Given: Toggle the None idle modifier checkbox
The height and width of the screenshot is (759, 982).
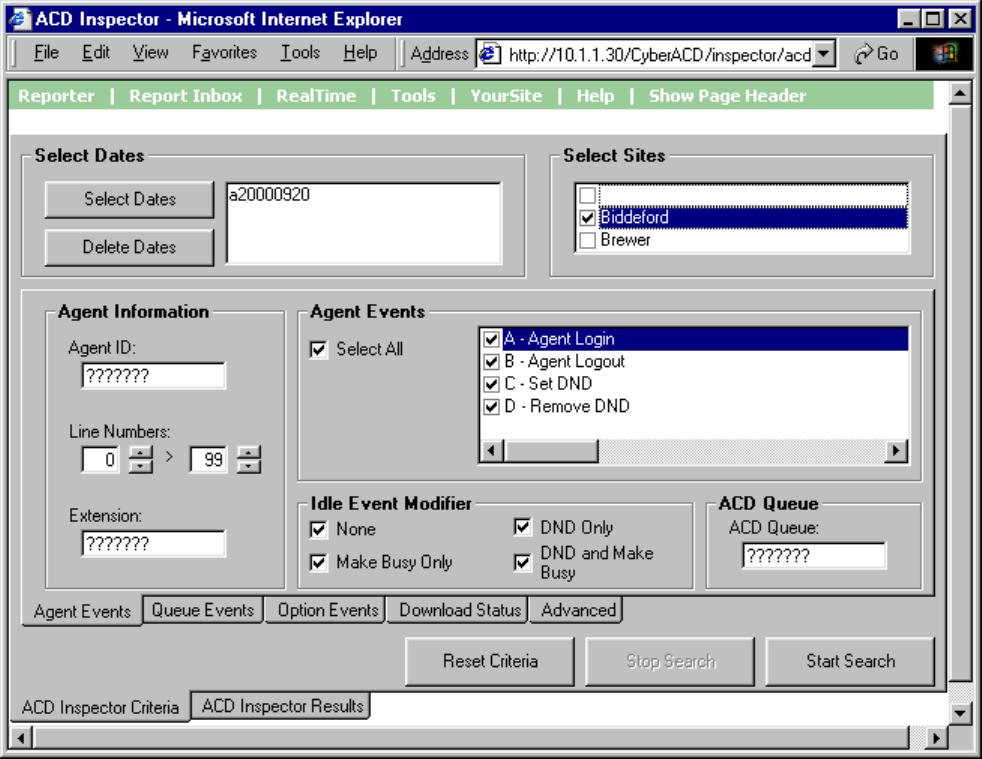Looking at the screenshot, I should (x=319, y=529).
